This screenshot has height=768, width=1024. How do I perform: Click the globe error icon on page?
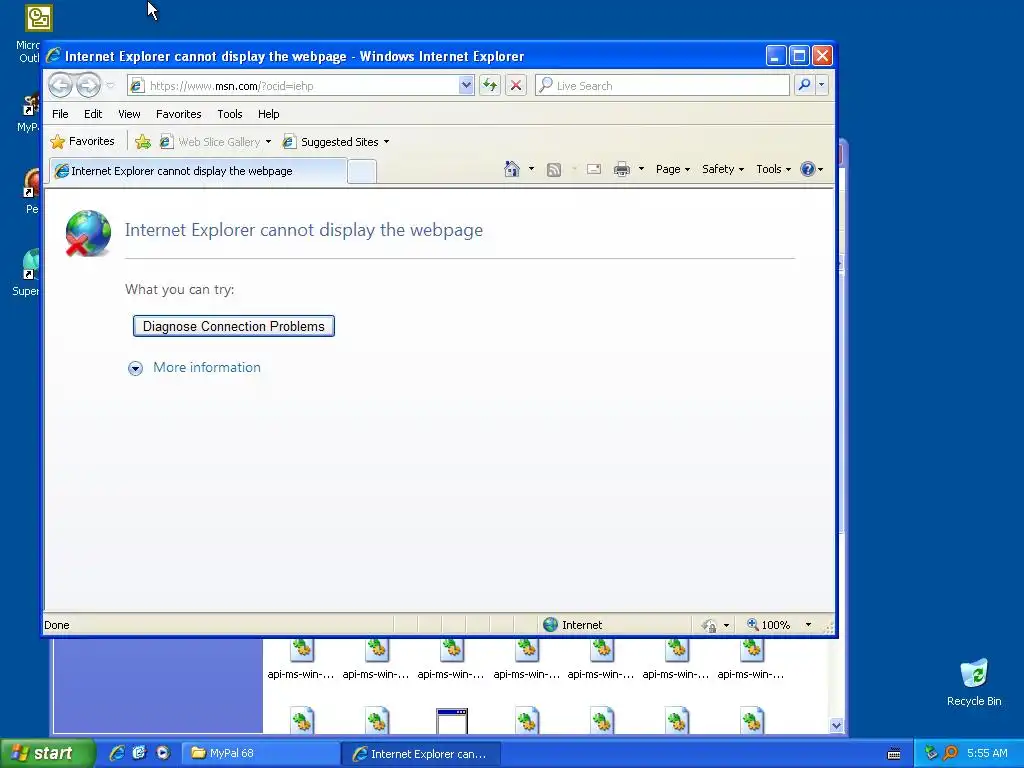point(88,232)
